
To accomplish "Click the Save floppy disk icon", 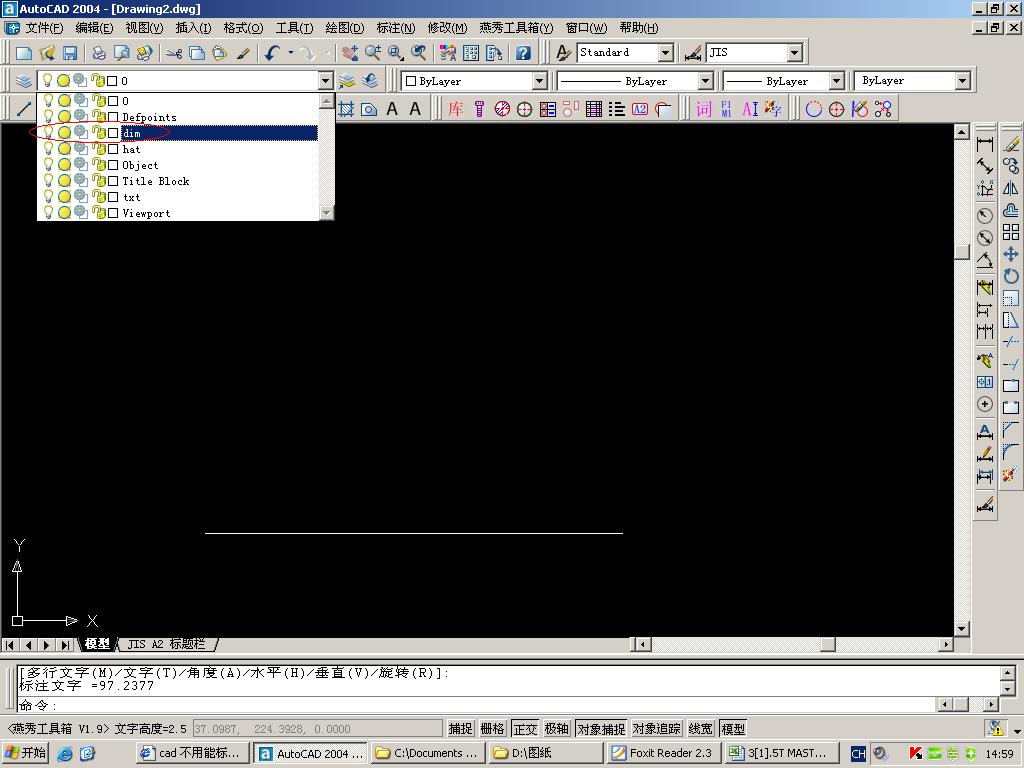I will point(70,54).
